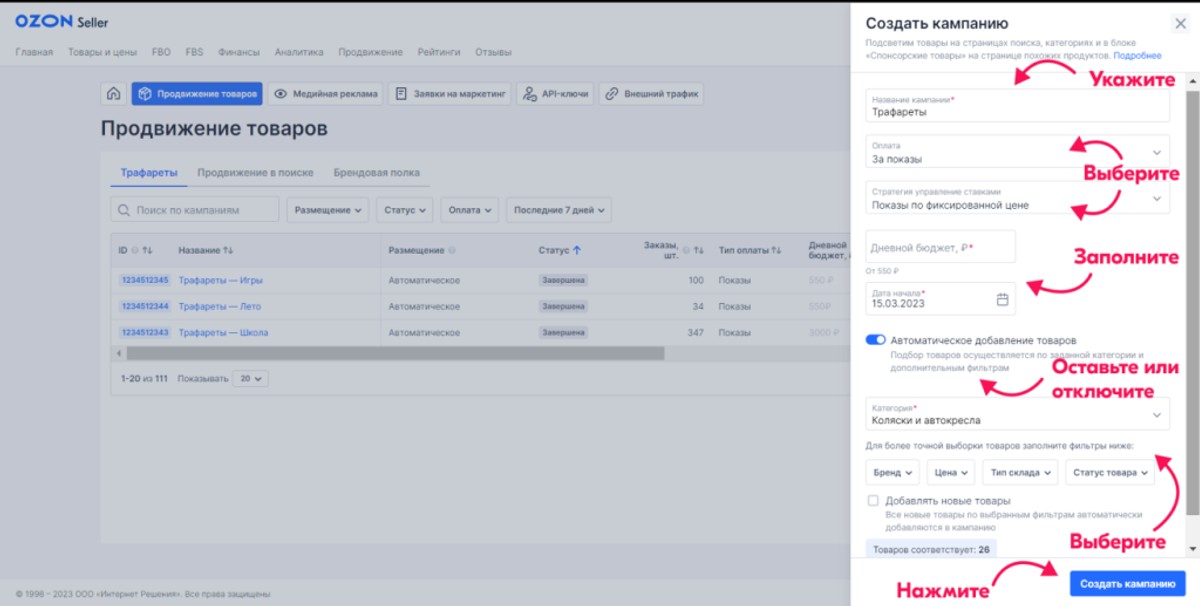Open Продвижение товаров toolbar button
This screenshot has height=606, width=1200.
(x=197, y=94)
